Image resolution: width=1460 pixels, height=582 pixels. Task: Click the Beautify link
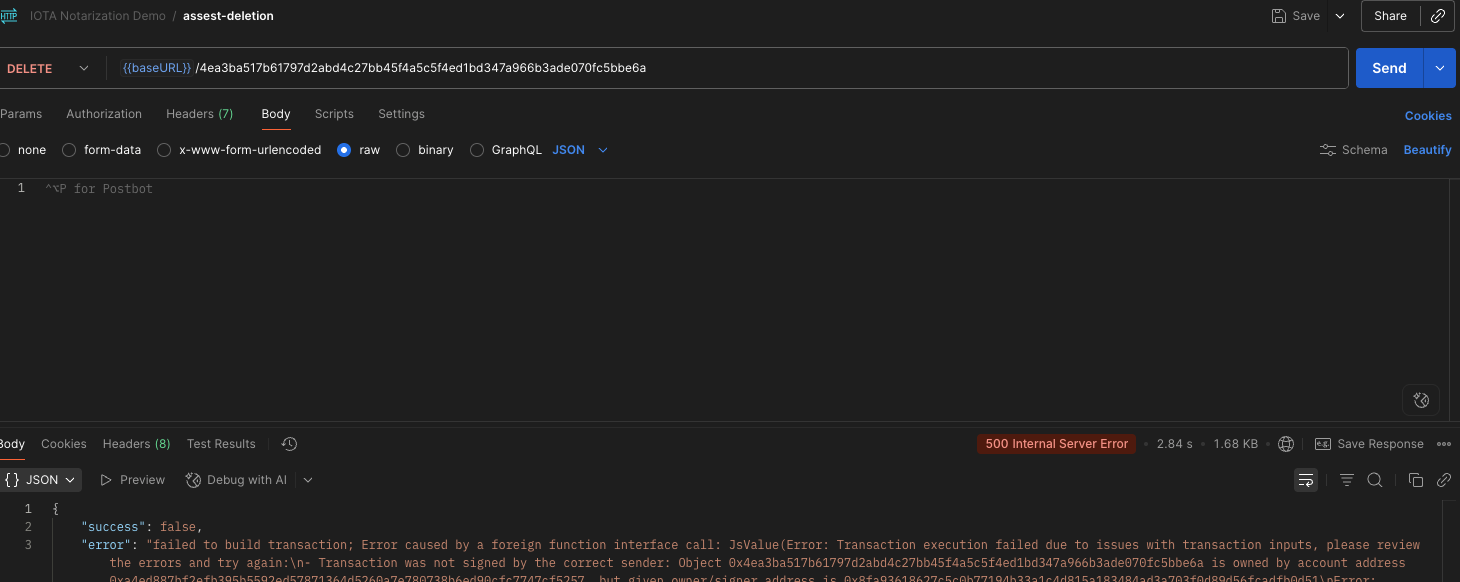(x=1427, y=150)
